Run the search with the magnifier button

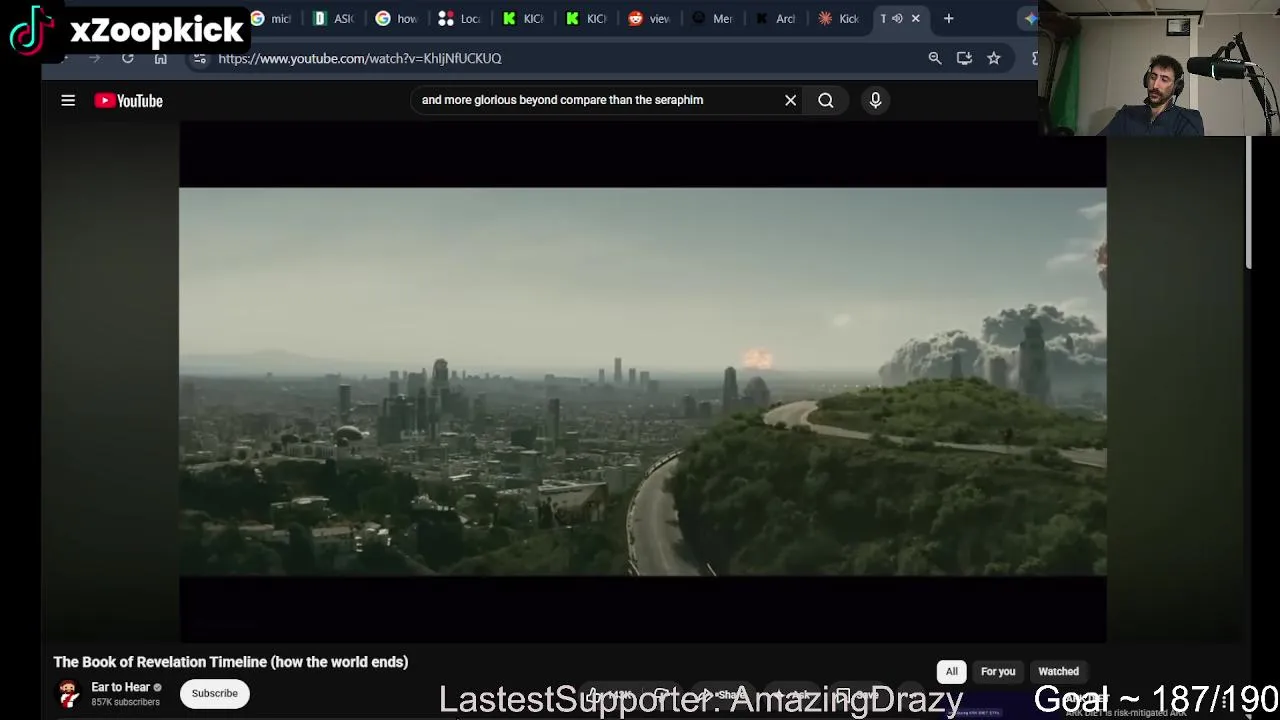click(x=826, y=100)
